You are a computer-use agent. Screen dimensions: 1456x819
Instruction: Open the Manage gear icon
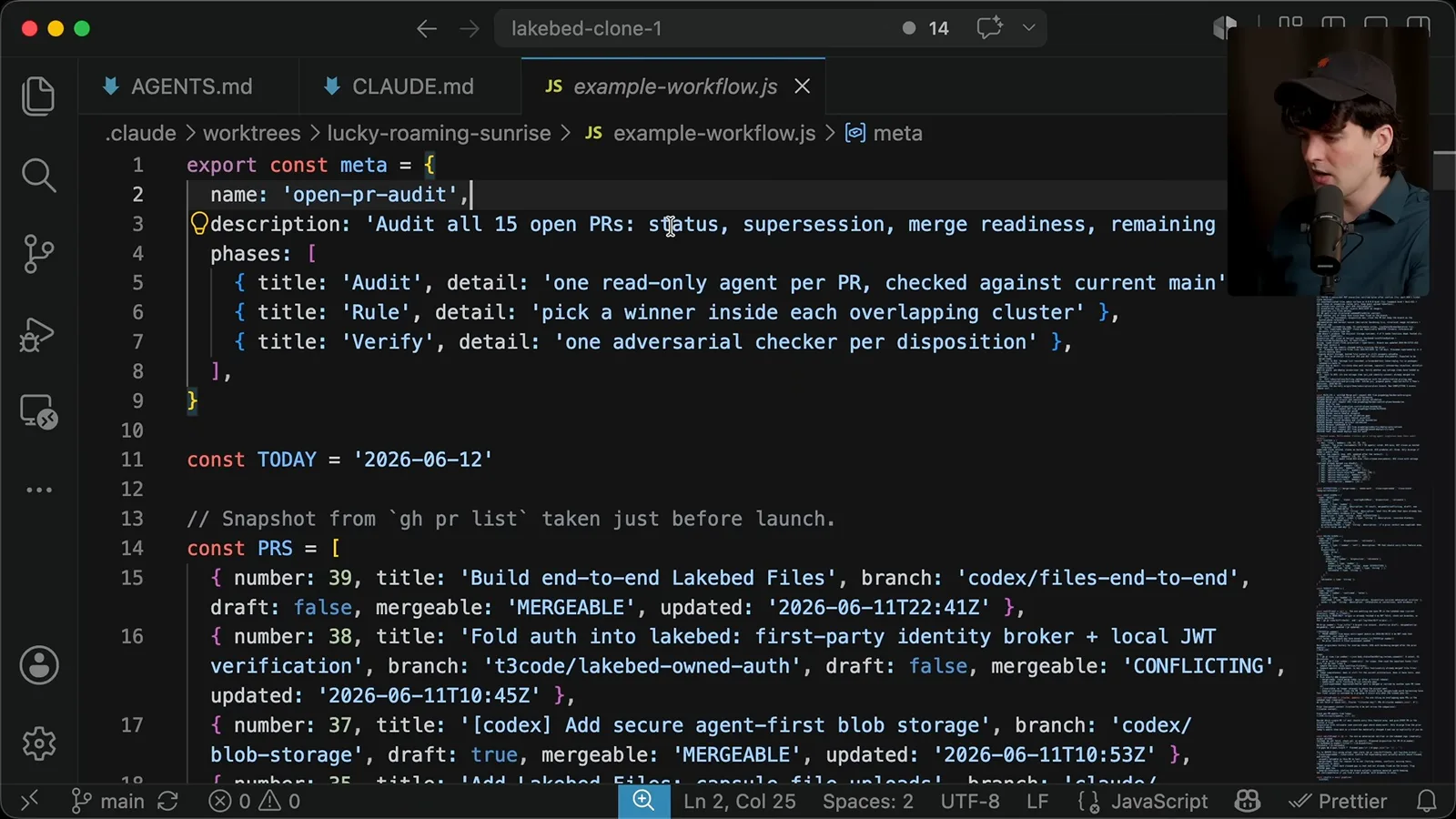point(39,743)
